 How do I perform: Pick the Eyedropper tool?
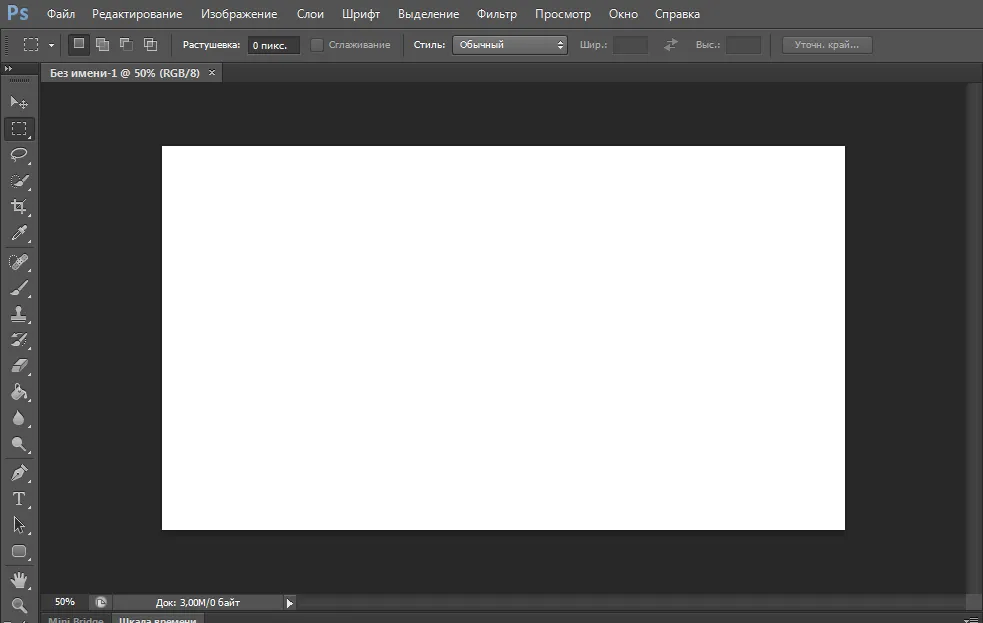coord(19,234)
